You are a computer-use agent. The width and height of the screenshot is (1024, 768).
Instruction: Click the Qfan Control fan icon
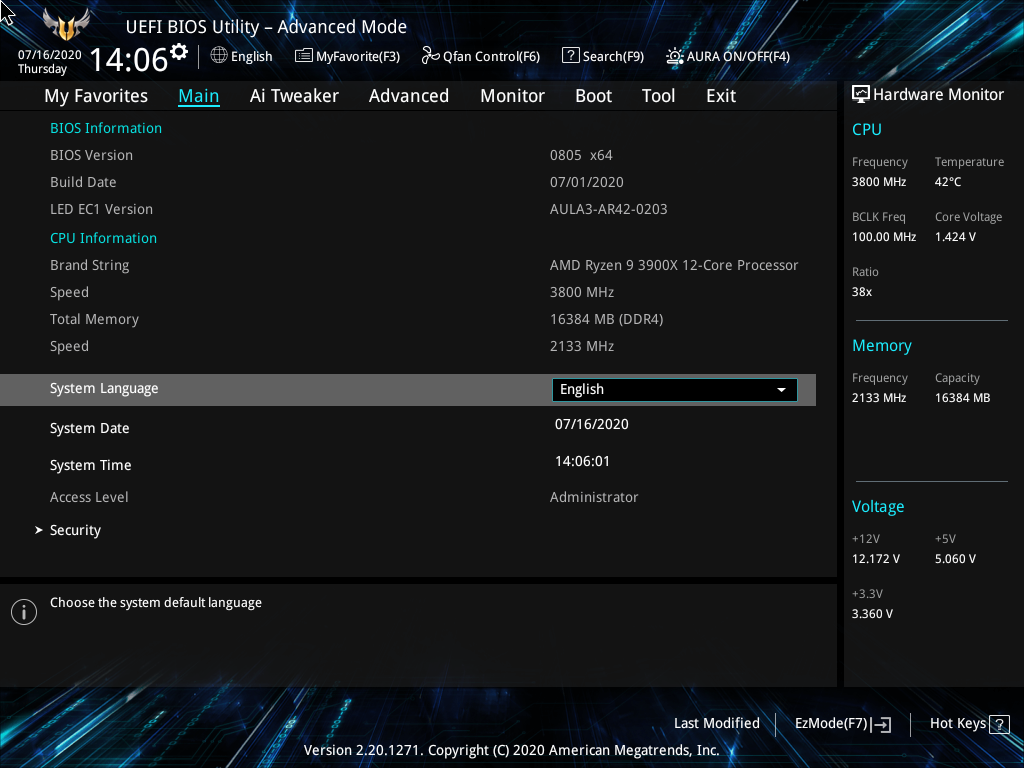coord(430,56)
